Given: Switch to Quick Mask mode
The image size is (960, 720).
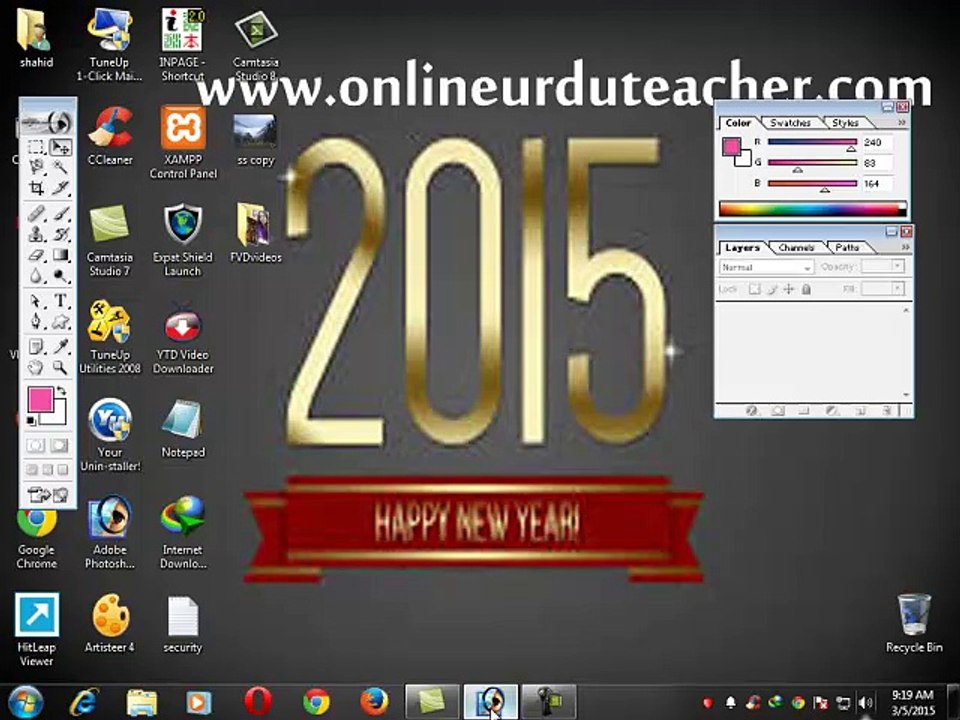Looking at the screenshot, I should pos(60,445).
